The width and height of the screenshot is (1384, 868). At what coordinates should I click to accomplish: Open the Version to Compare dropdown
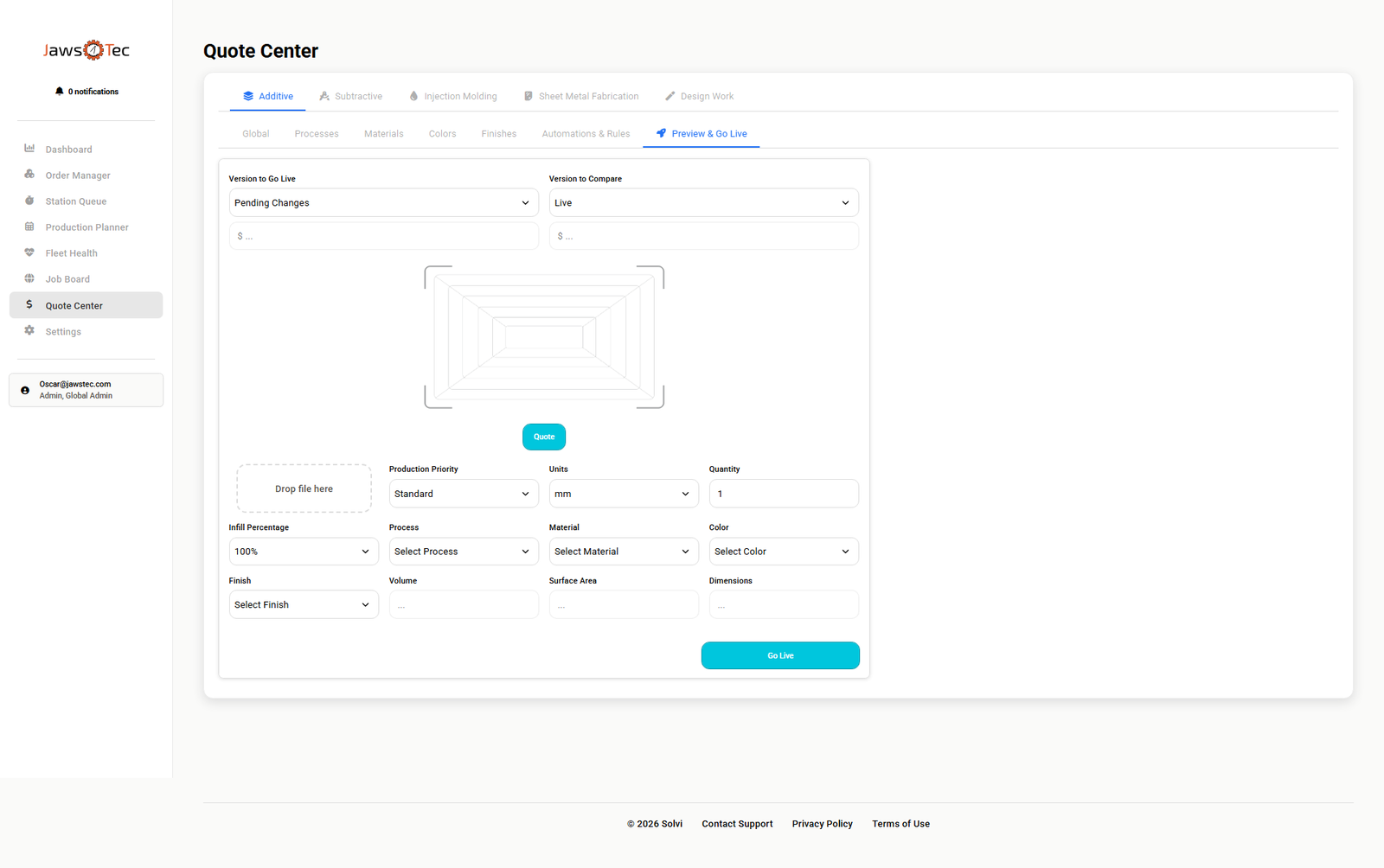coord(704,202)
